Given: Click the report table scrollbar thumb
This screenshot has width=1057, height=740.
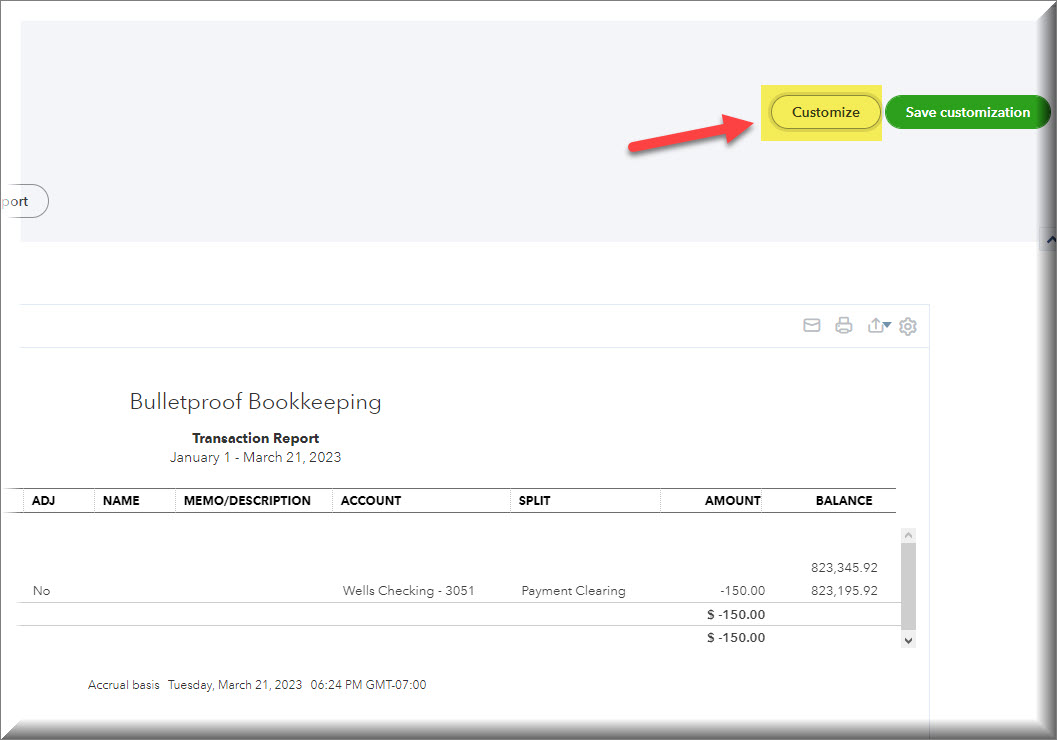Looking at the screenshot, I should coord(909,586).
